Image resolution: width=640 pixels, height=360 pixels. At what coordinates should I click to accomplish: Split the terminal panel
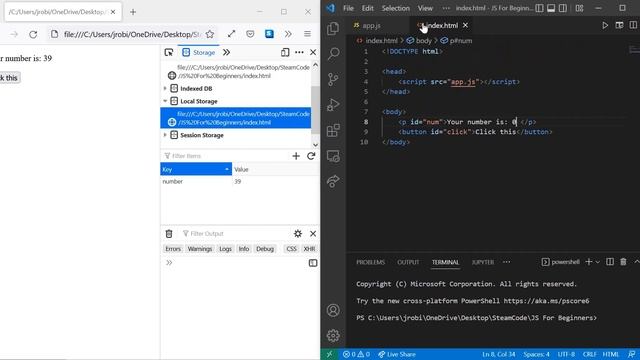[x=610, y=262]
